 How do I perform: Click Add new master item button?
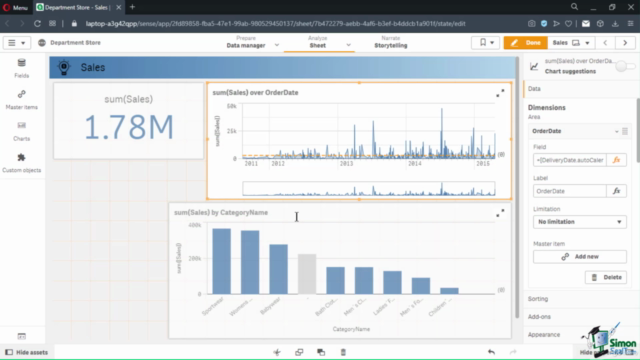[580, 257]
